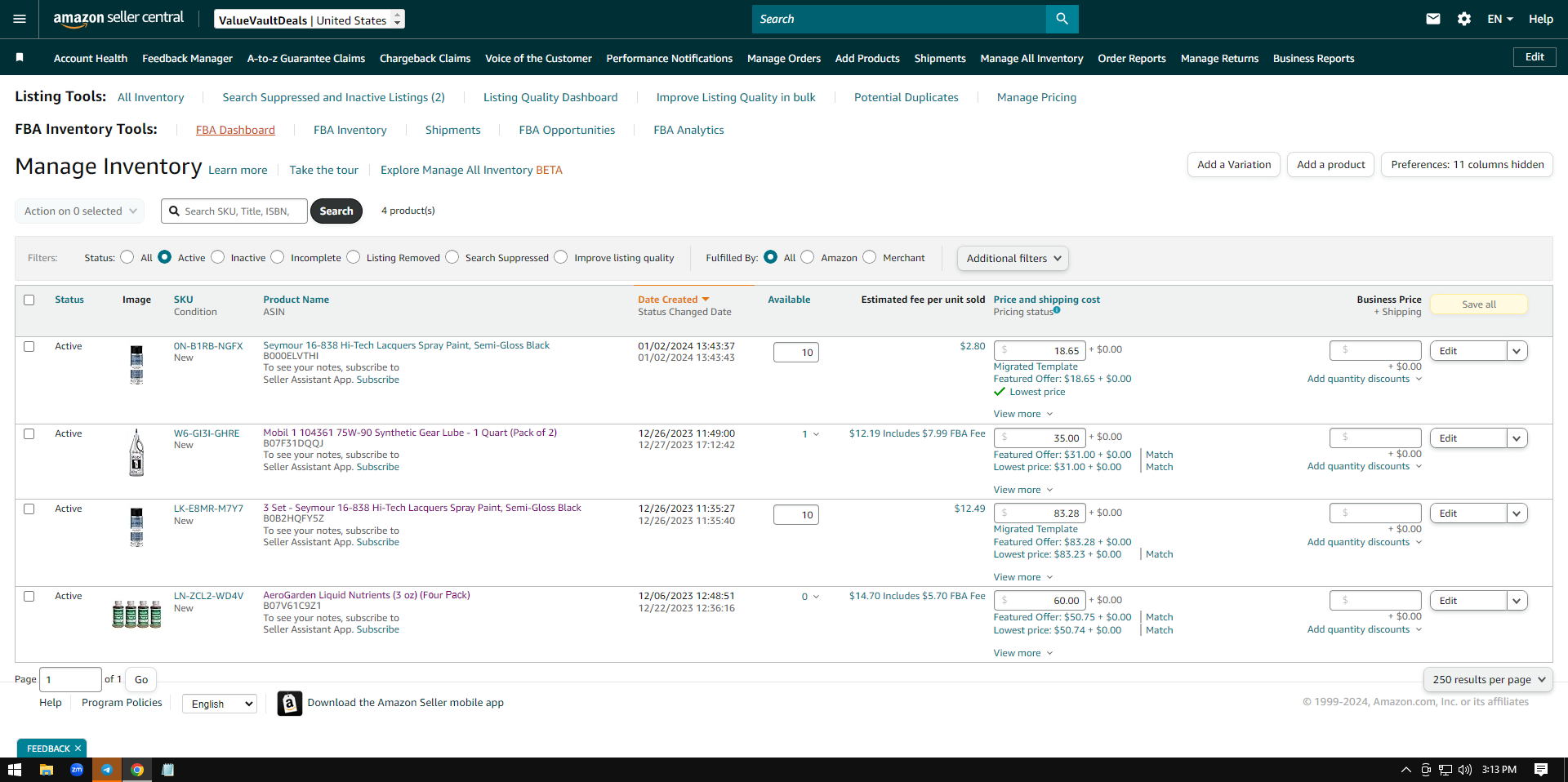The image size is (1568, 782).
Task: Select the Incomplete status radio button
Action: tap(278, 257)
